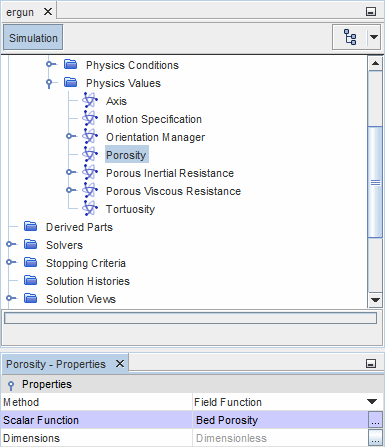385x447 pixels.
Task: Click the Solution Histories folder icon
Action: (x=31, y=281)
